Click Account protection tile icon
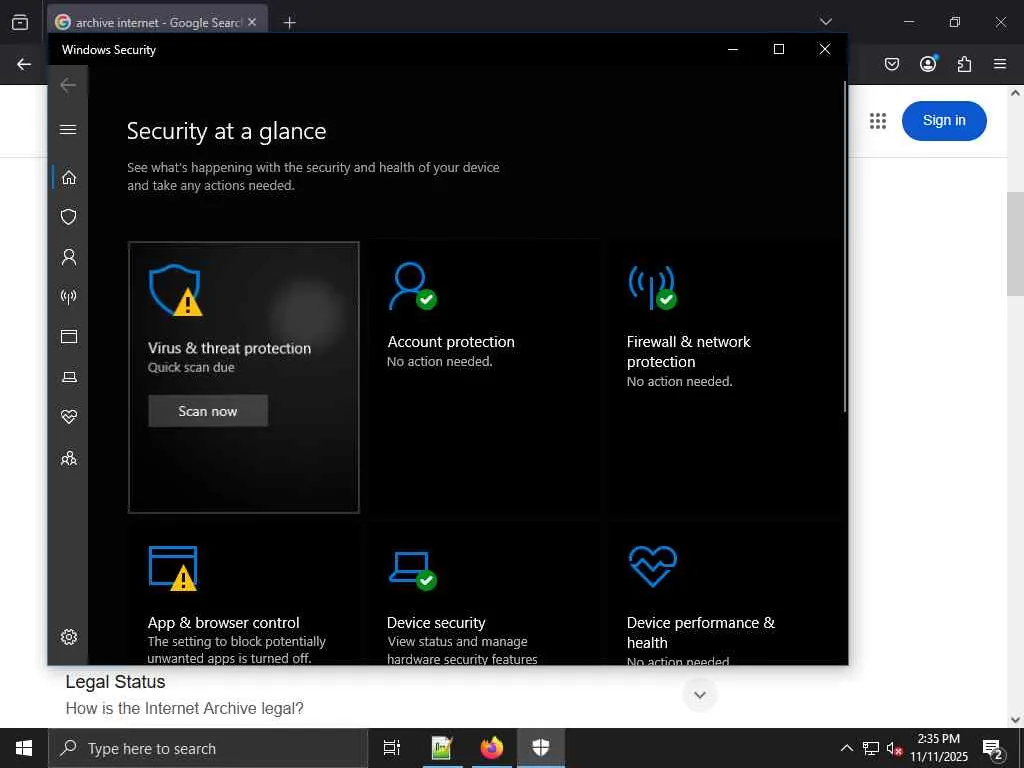 coord(413,286)
